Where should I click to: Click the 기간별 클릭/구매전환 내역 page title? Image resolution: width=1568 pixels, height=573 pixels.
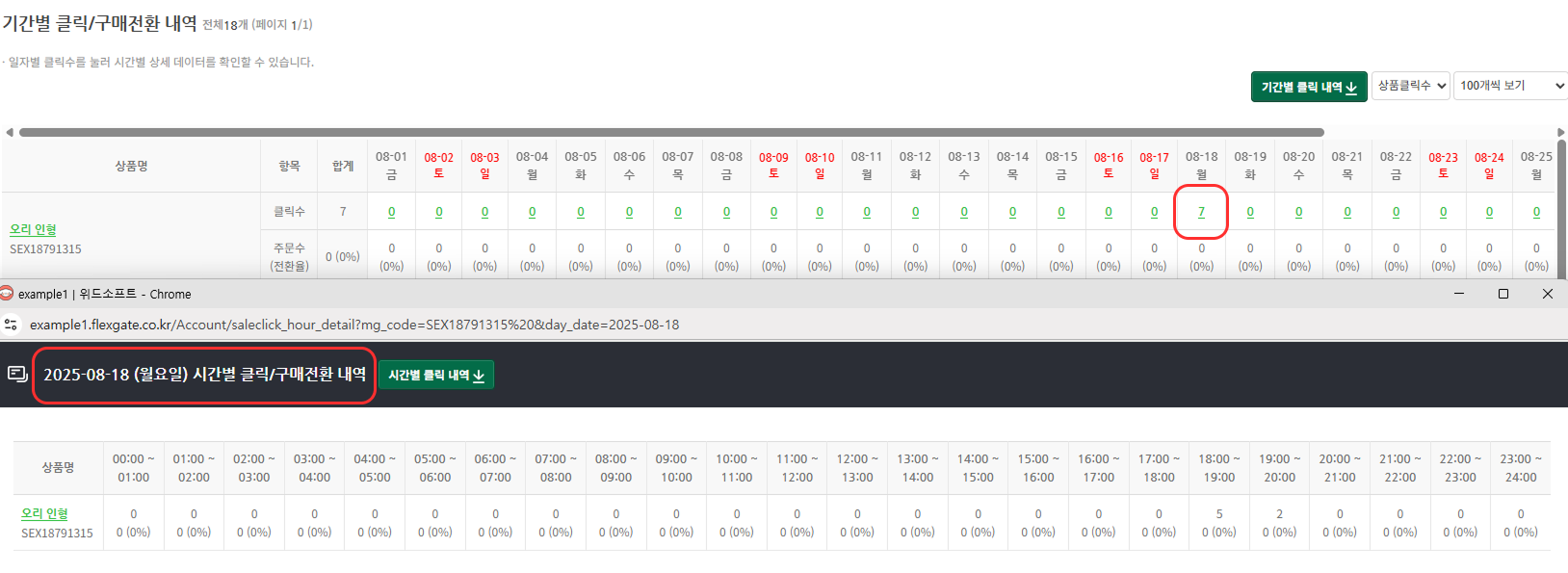tap(99, 24)
